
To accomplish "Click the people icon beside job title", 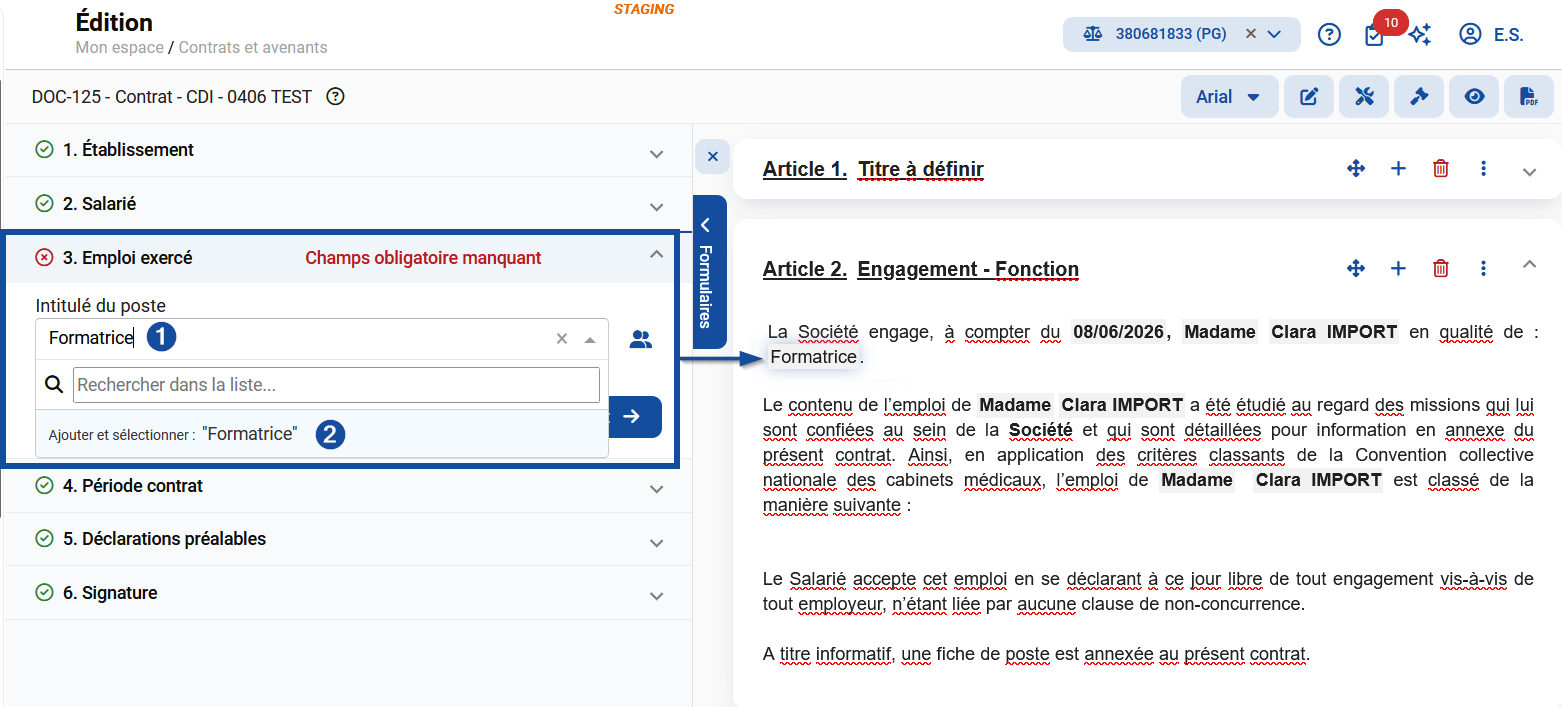I will pos(640,339).
